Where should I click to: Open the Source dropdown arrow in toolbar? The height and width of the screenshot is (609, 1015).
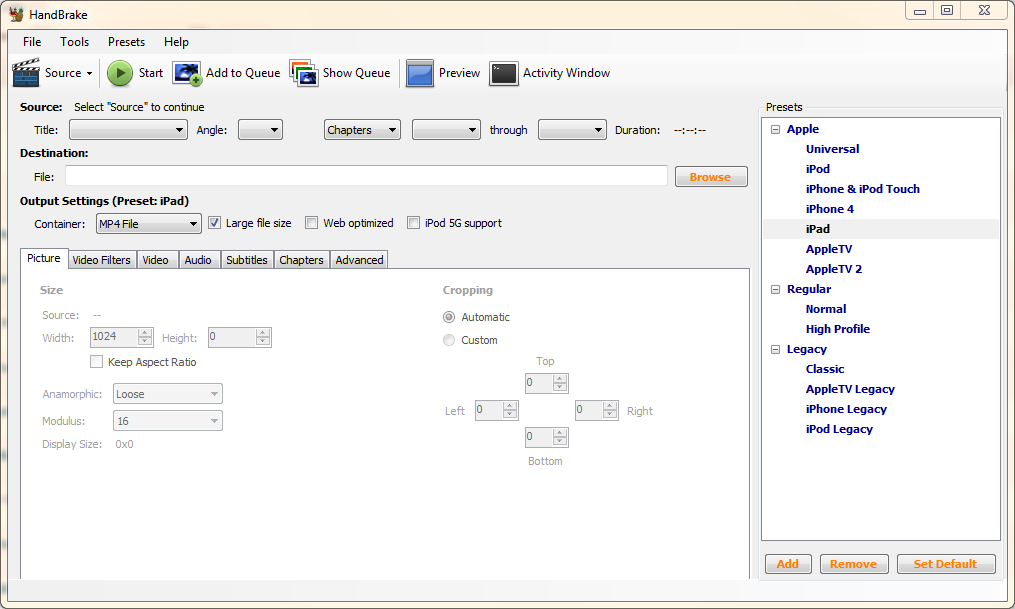(89, 74)
